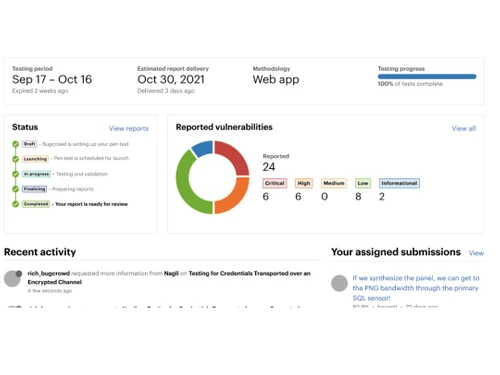
Task: Click the Launching status label
Action: point(35,159)
